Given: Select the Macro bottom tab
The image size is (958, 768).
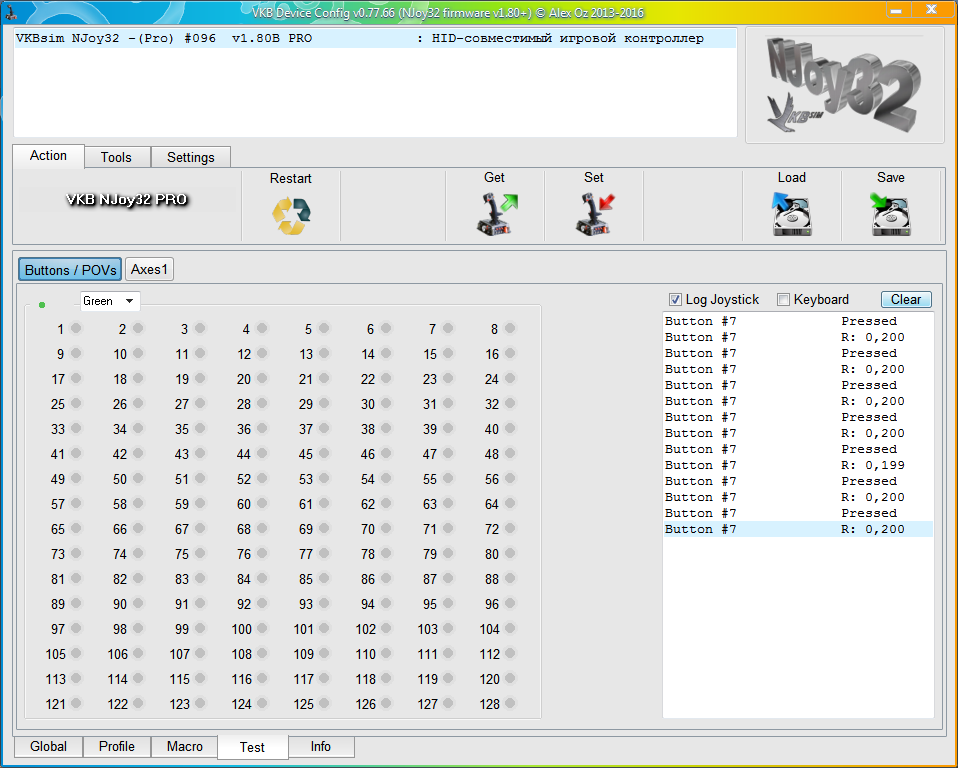Looking at the screenshot, I should click(x=185, y=747).
